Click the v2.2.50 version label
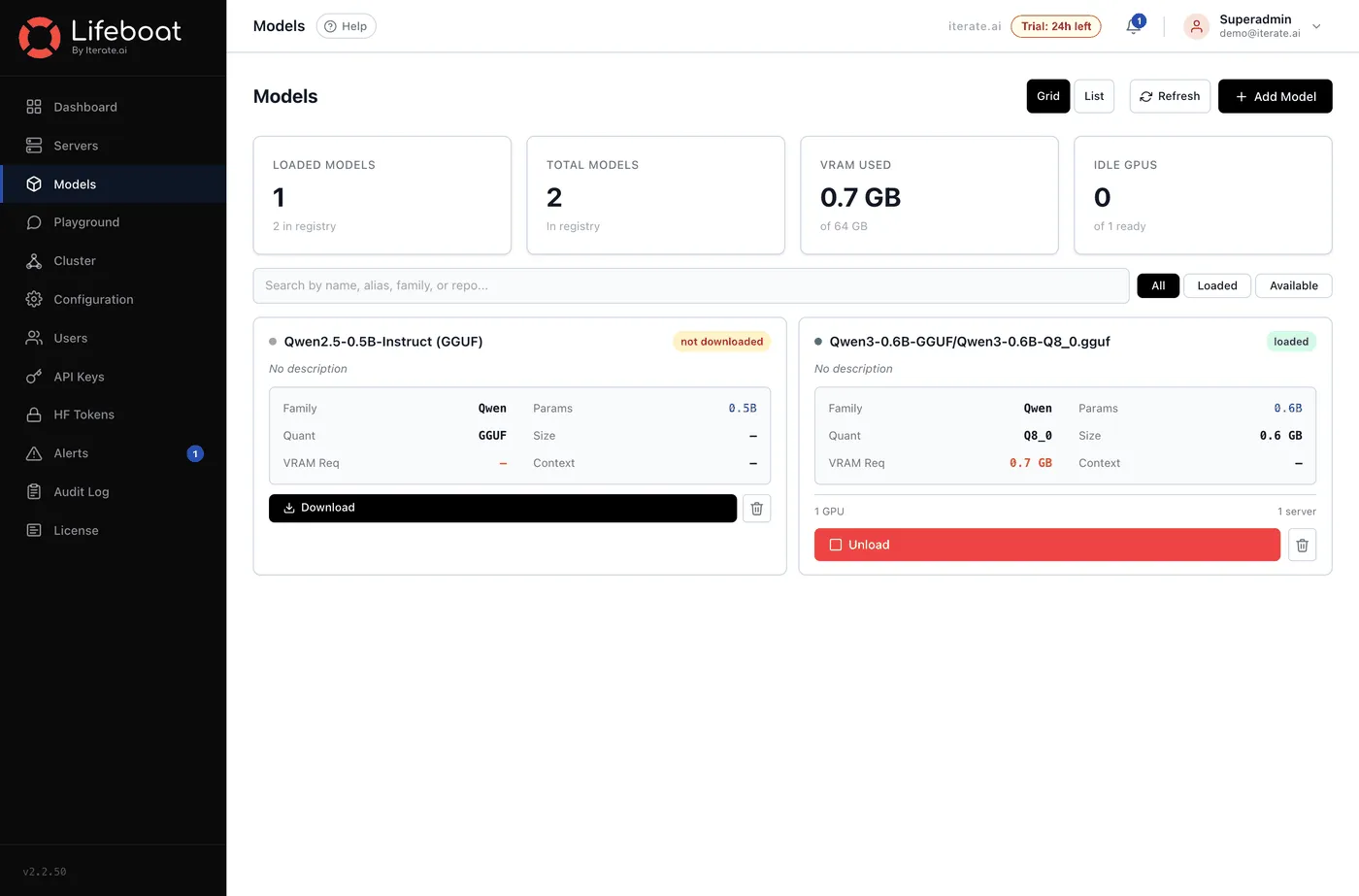 [45, 872]
